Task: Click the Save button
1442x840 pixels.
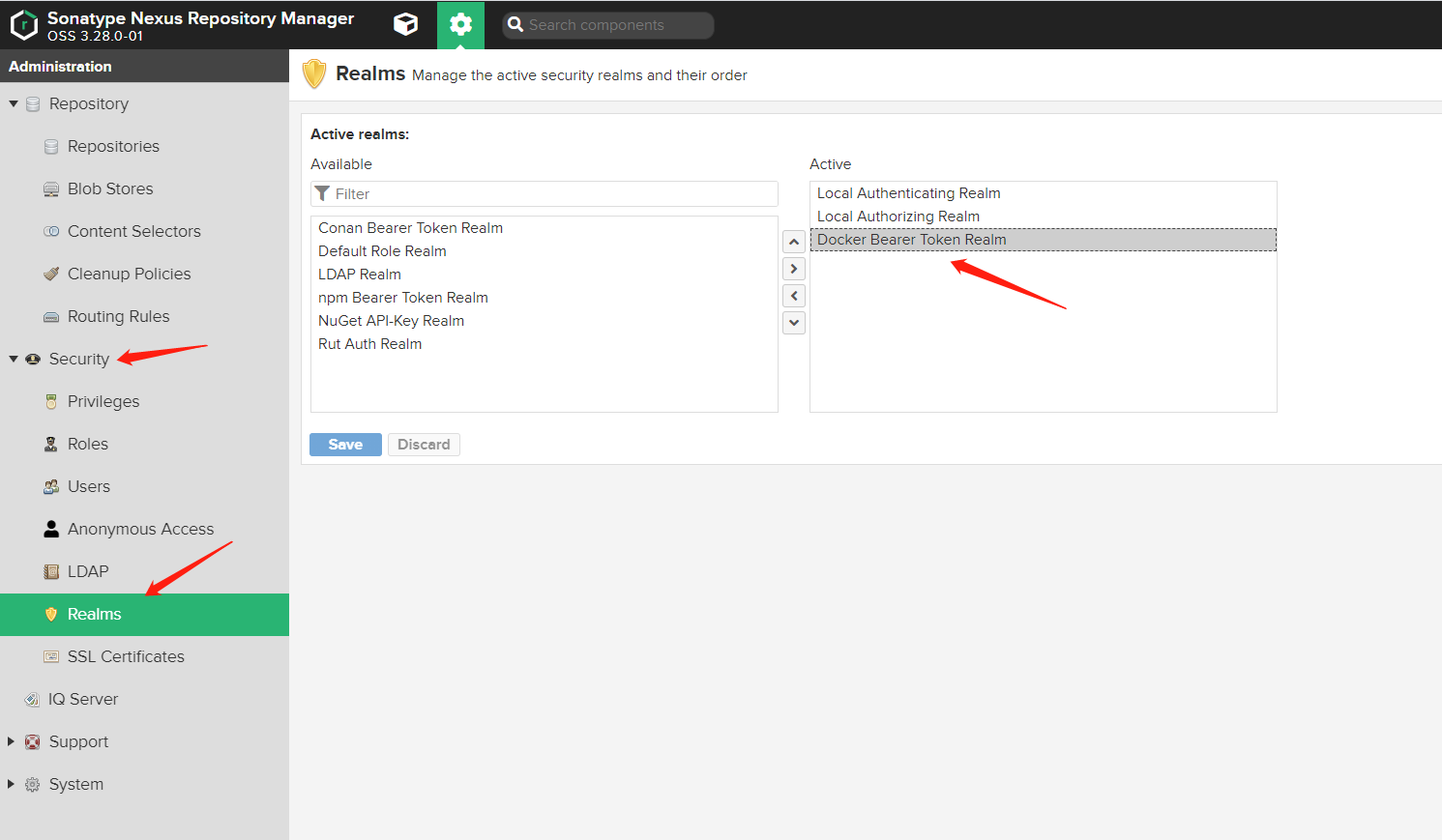Action: pyautogui.click(x=345, y=445)
